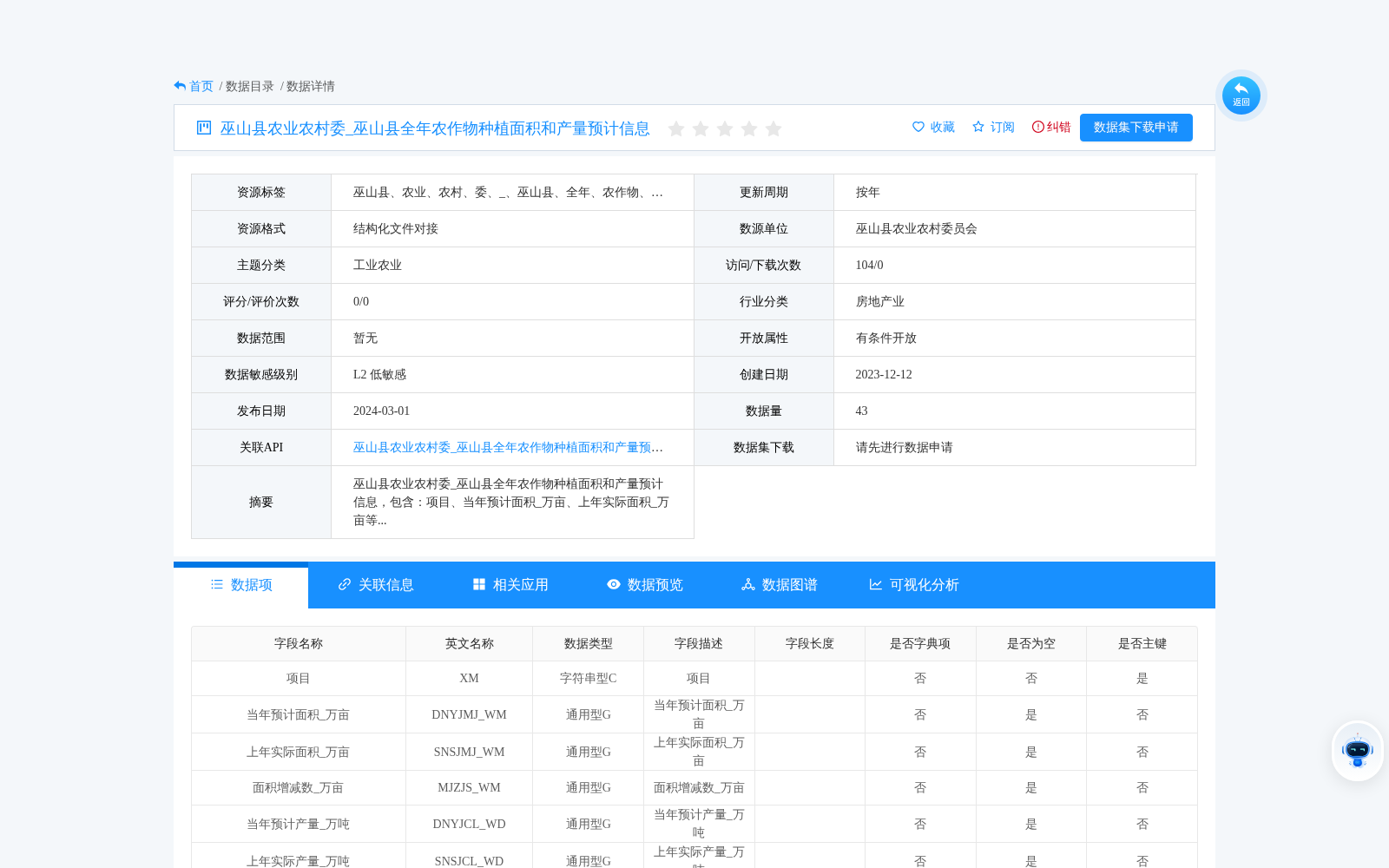This screenshot has width=1389, height=868.
Task: Open the 数据图谱 tab
Action: coord(779,585)
